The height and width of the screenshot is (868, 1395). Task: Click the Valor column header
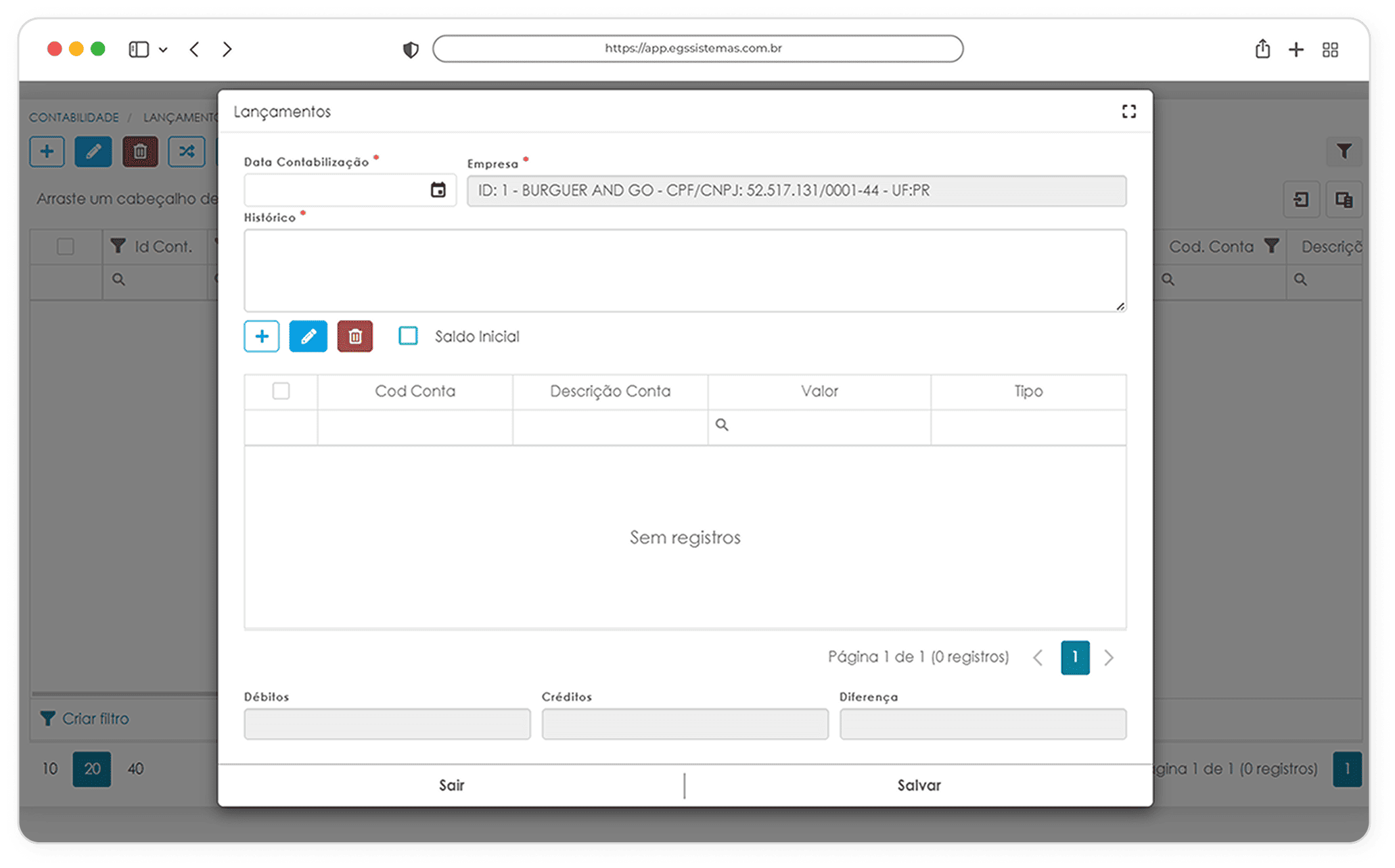[819, 391]
